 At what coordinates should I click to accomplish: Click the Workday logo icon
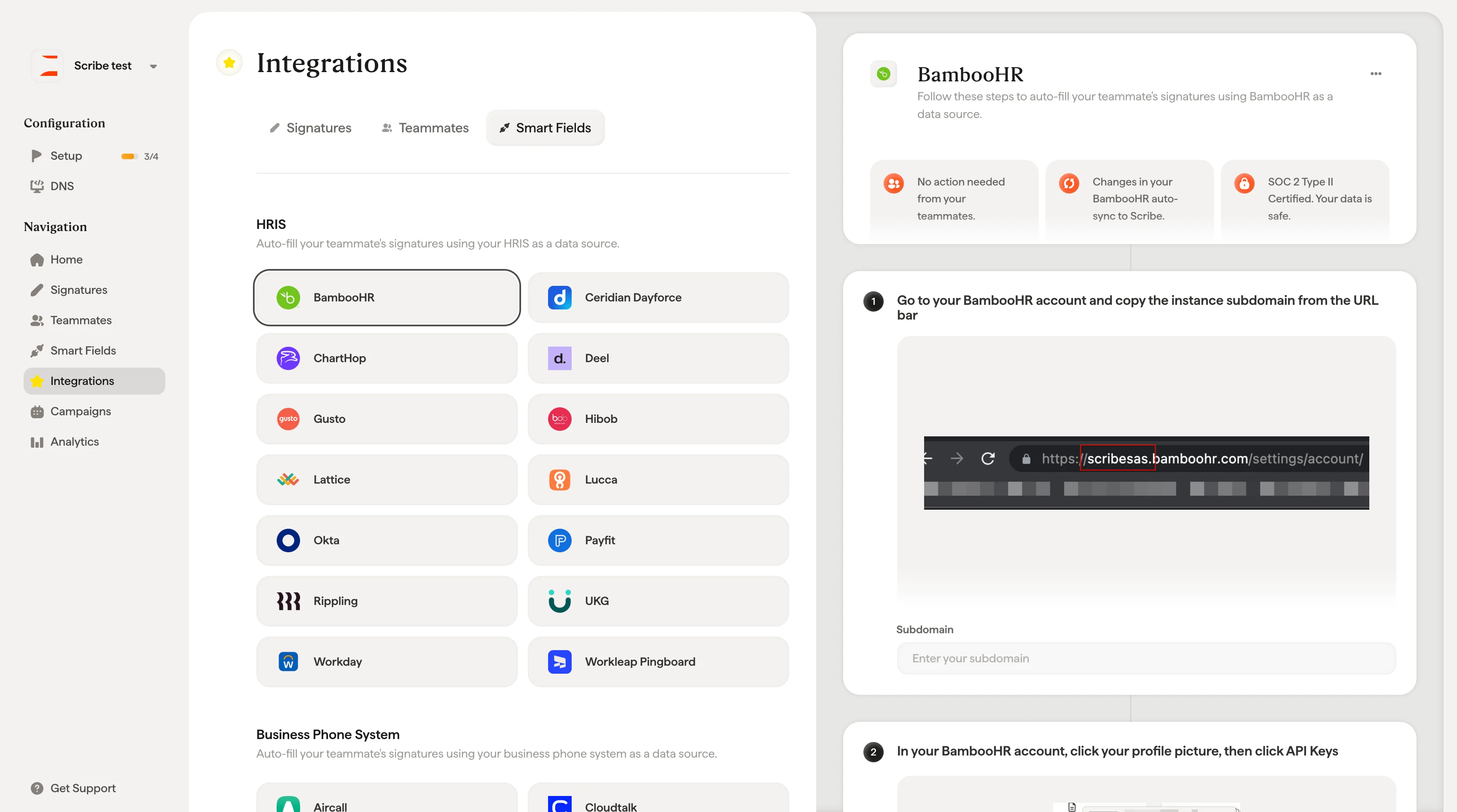[x=288, y=661]
